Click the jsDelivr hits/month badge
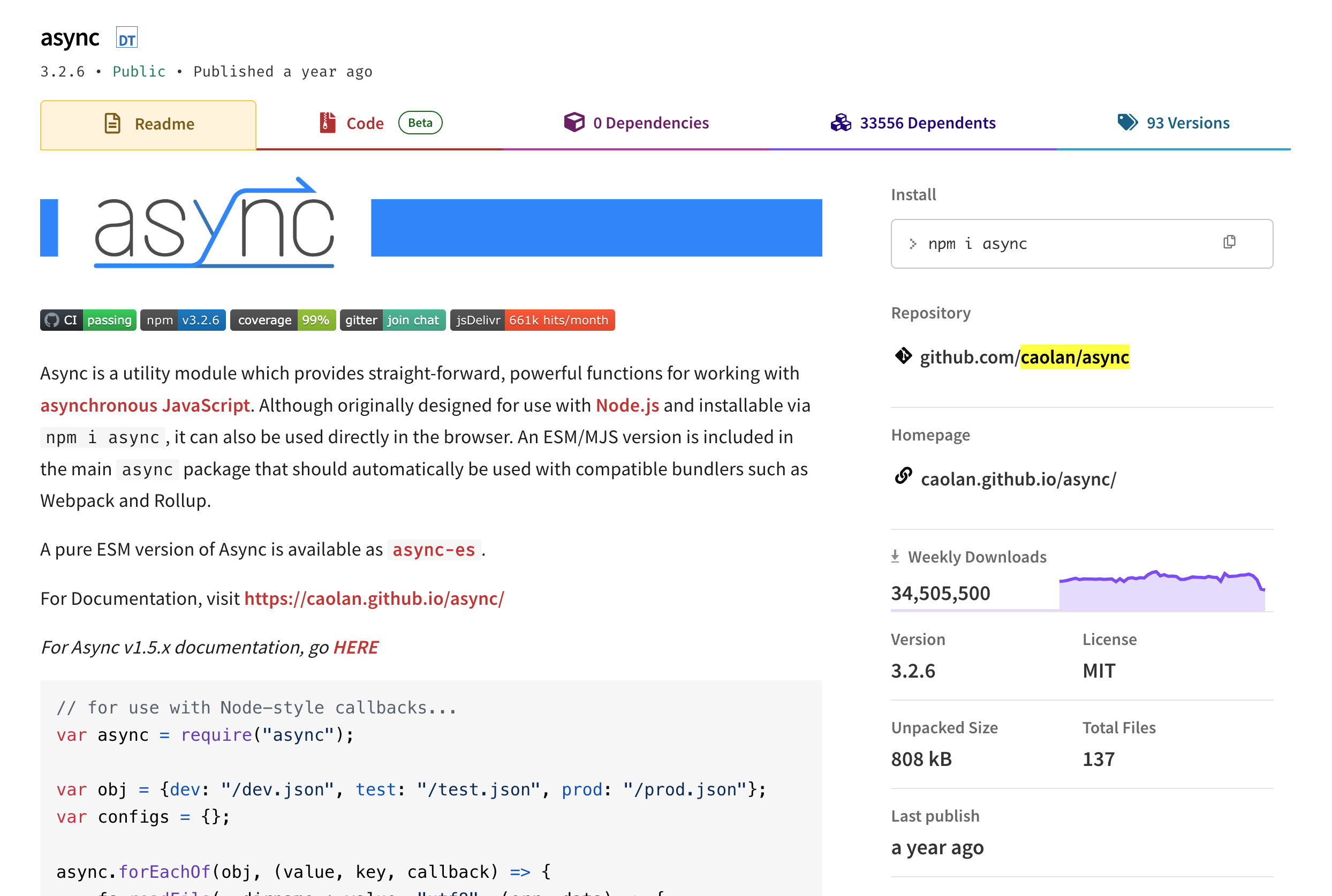This screenshot has width=1332, height=896. (x=532, y=320)
